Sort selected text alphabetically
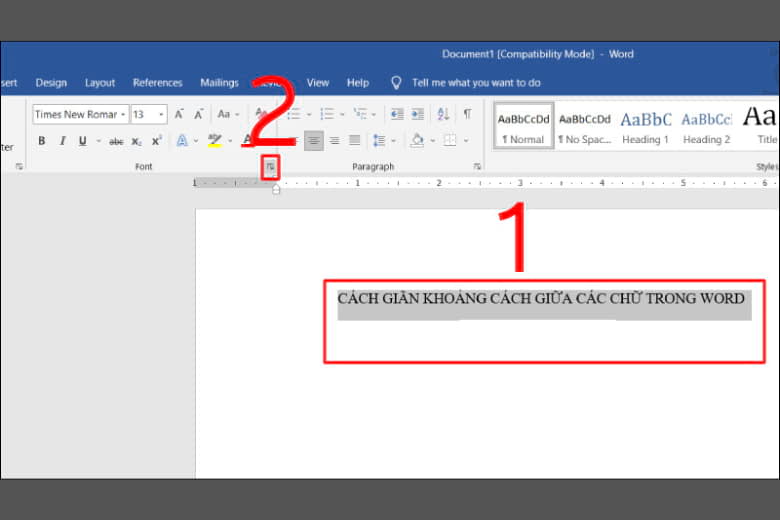Image resolution: width=780 pixels, height=520 pixels. point(443,114)
